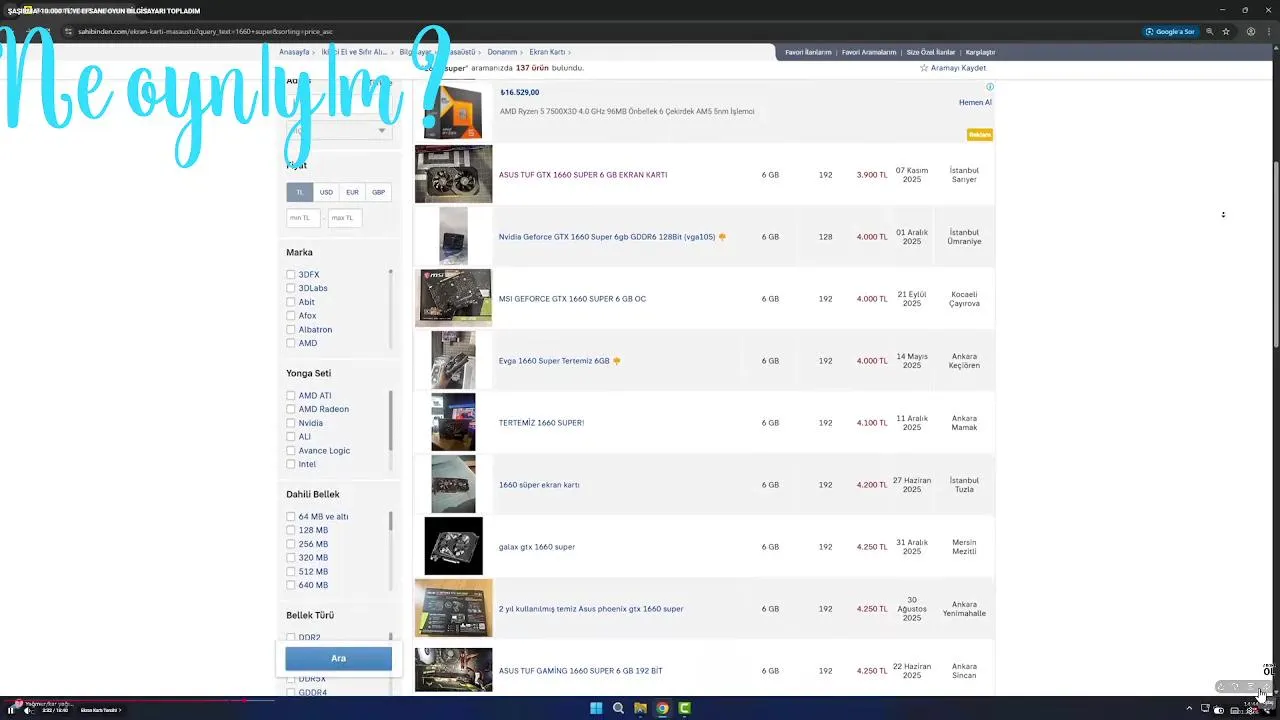Tick the DDR2 memory type checkbox

[x=291, y=637]
